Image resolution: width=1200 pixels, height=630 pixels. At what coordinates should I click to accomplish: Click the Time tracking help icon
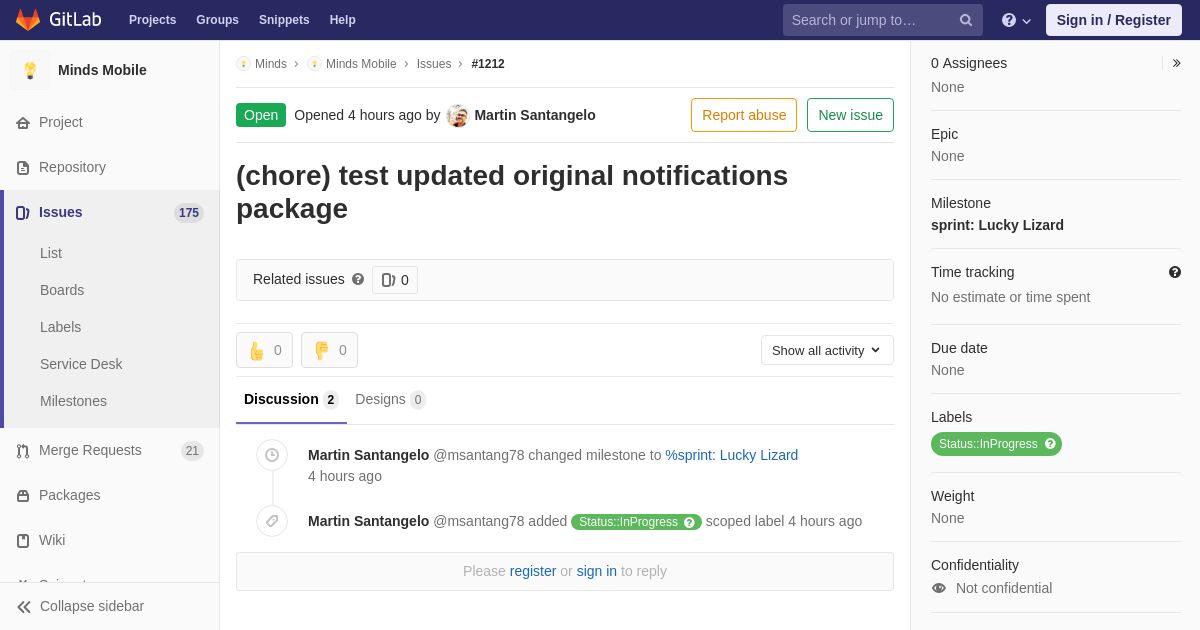[x=1174, y=272]
